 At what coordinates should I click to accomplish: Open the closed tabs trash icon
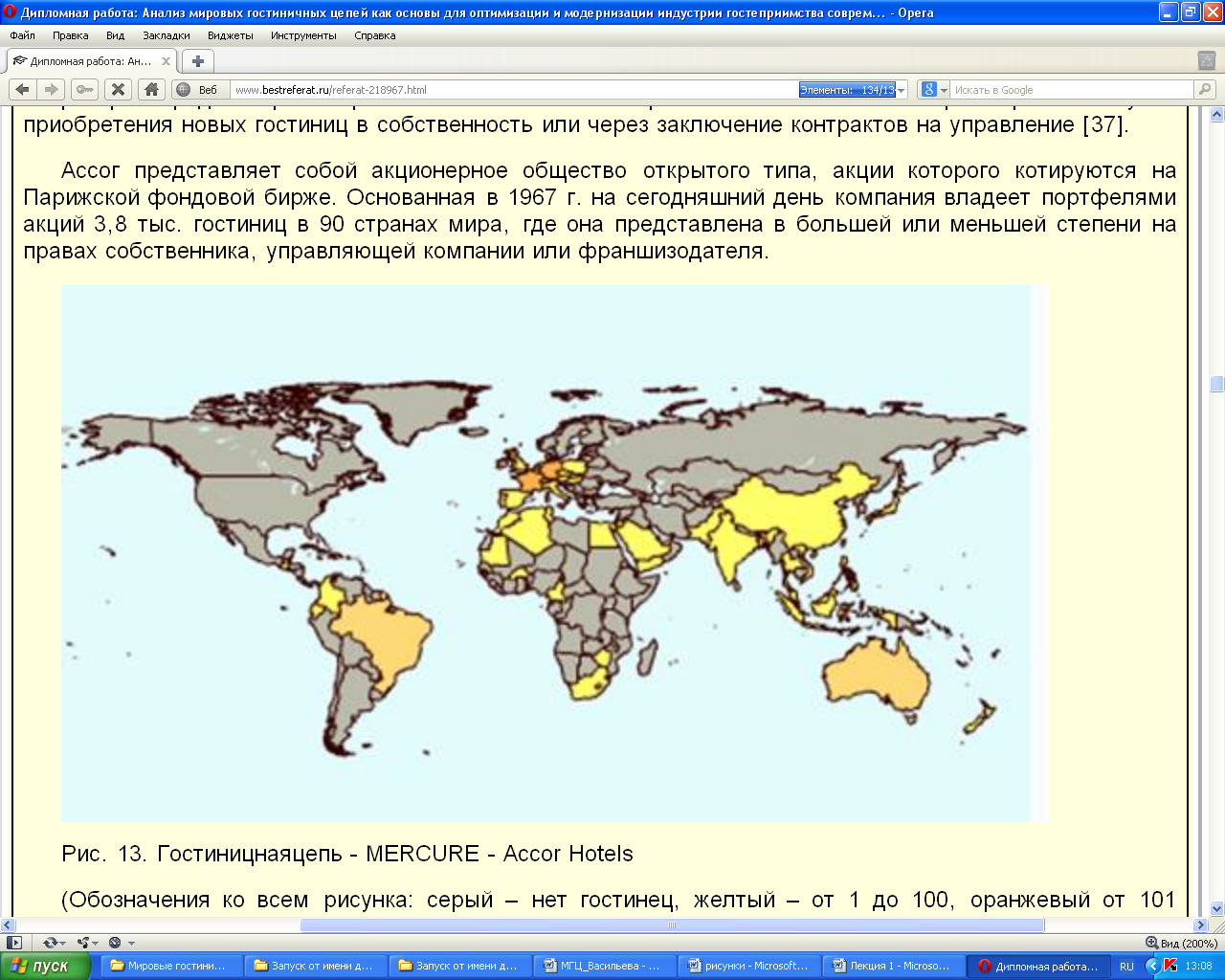[1207, 61]
